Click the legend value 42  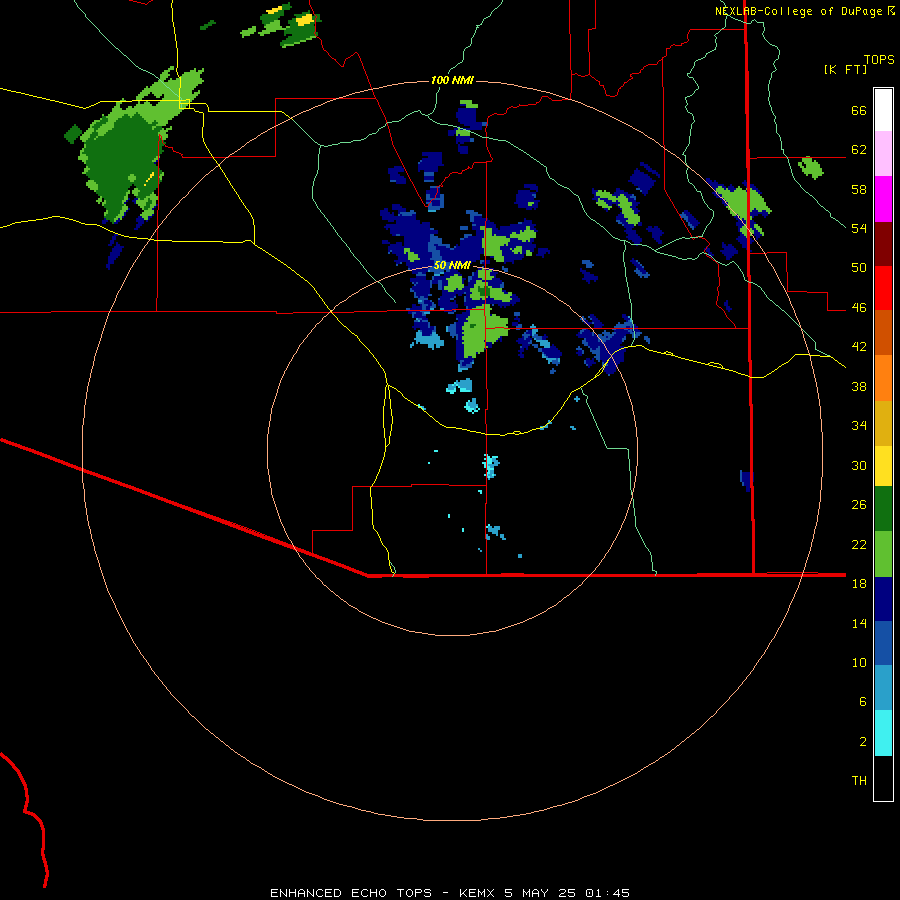click(859, 347)
